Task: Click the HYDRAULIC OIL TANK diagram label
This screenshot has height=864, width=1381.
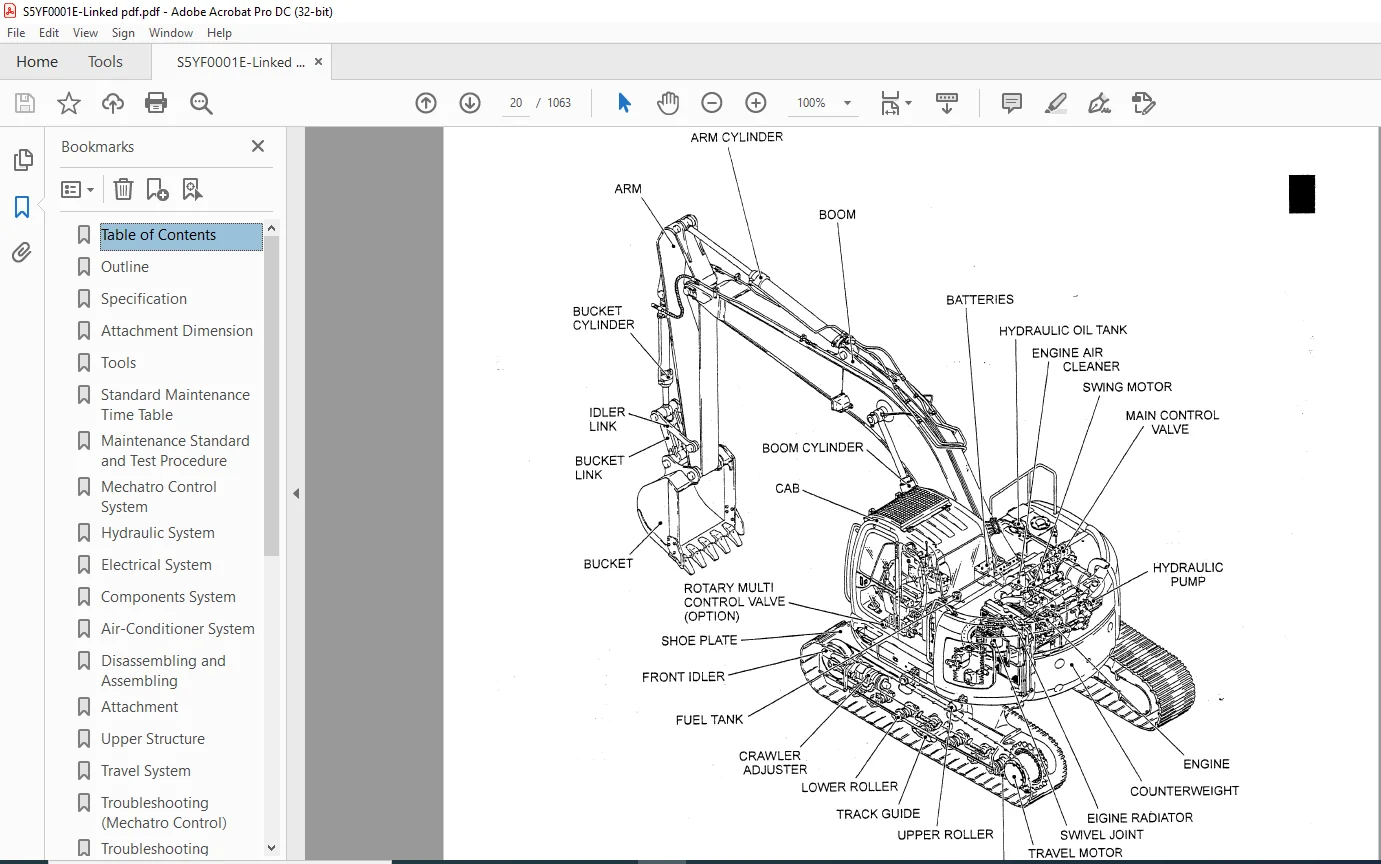Action: [1063, 331]
